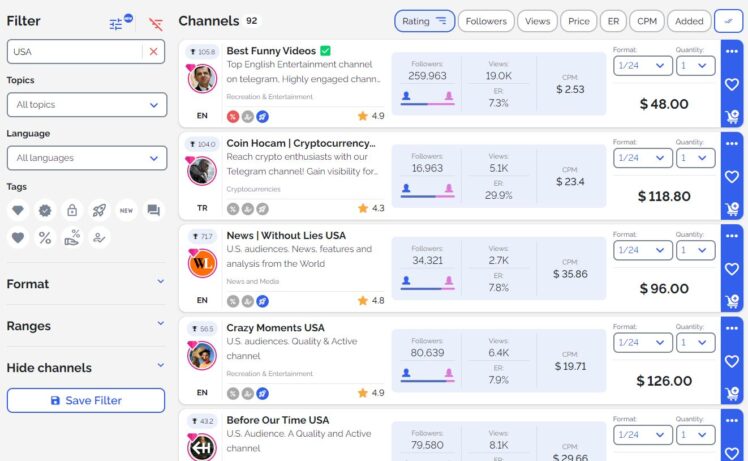The height and width of the screenshot is (461, 748).
Task: Click News Without Lies WL avatar
Action: [x=202, y=263]
